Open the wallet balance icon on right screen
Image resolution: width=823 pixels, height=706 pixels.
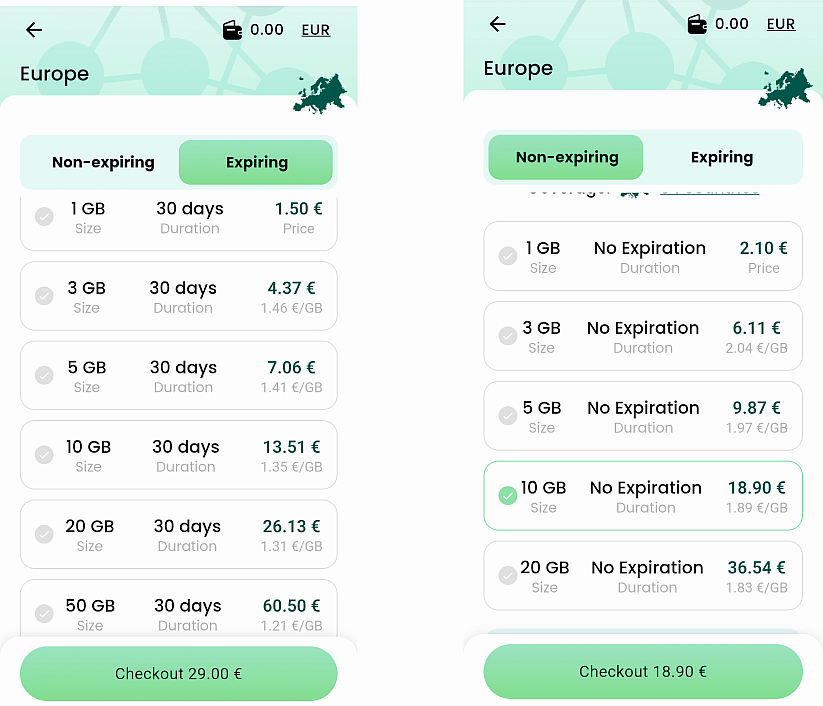[x=697, y=24]
